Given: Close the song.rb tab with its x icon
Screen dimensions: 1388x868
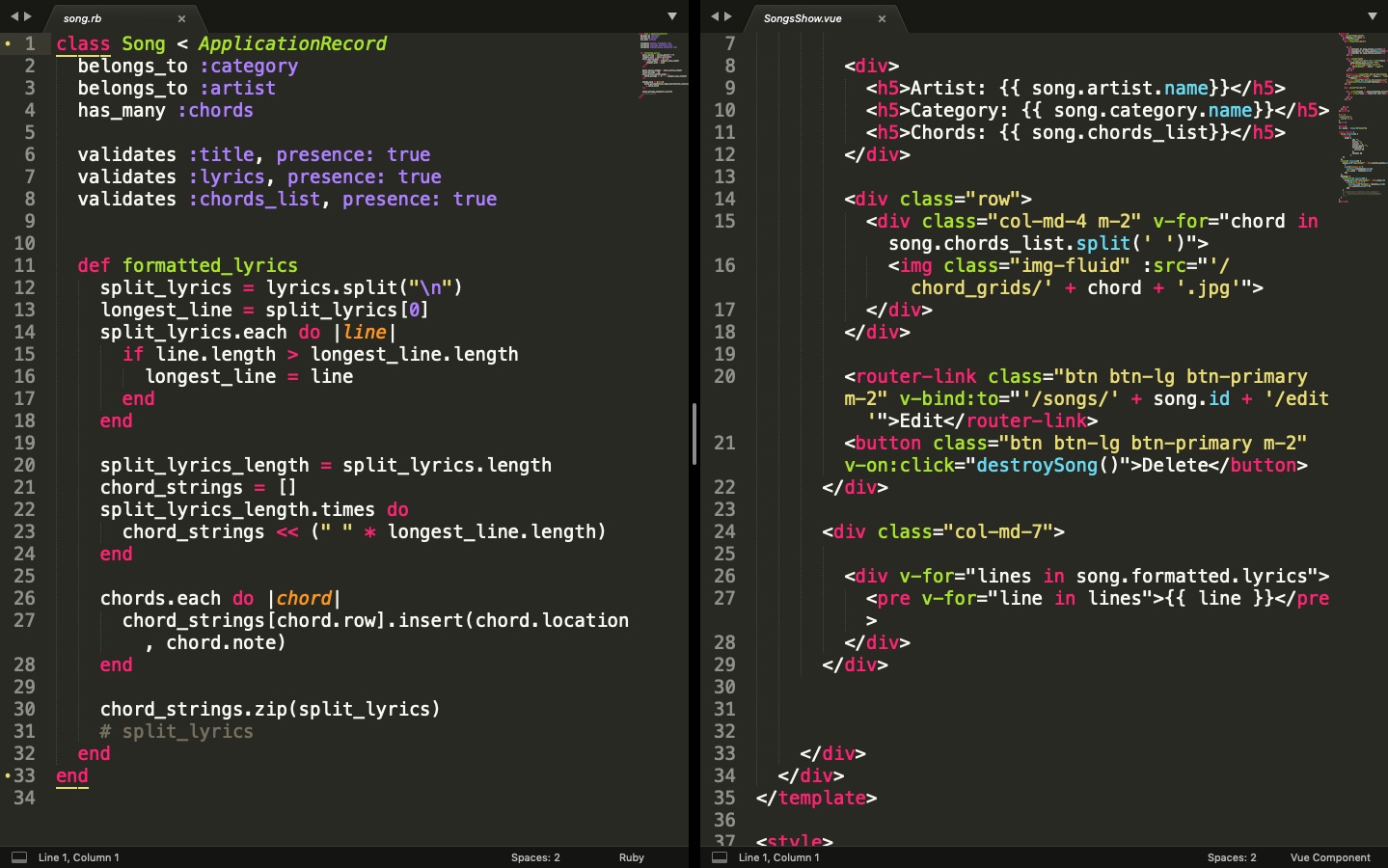Looking at the screenshot, I should click(x=182, y=17).
